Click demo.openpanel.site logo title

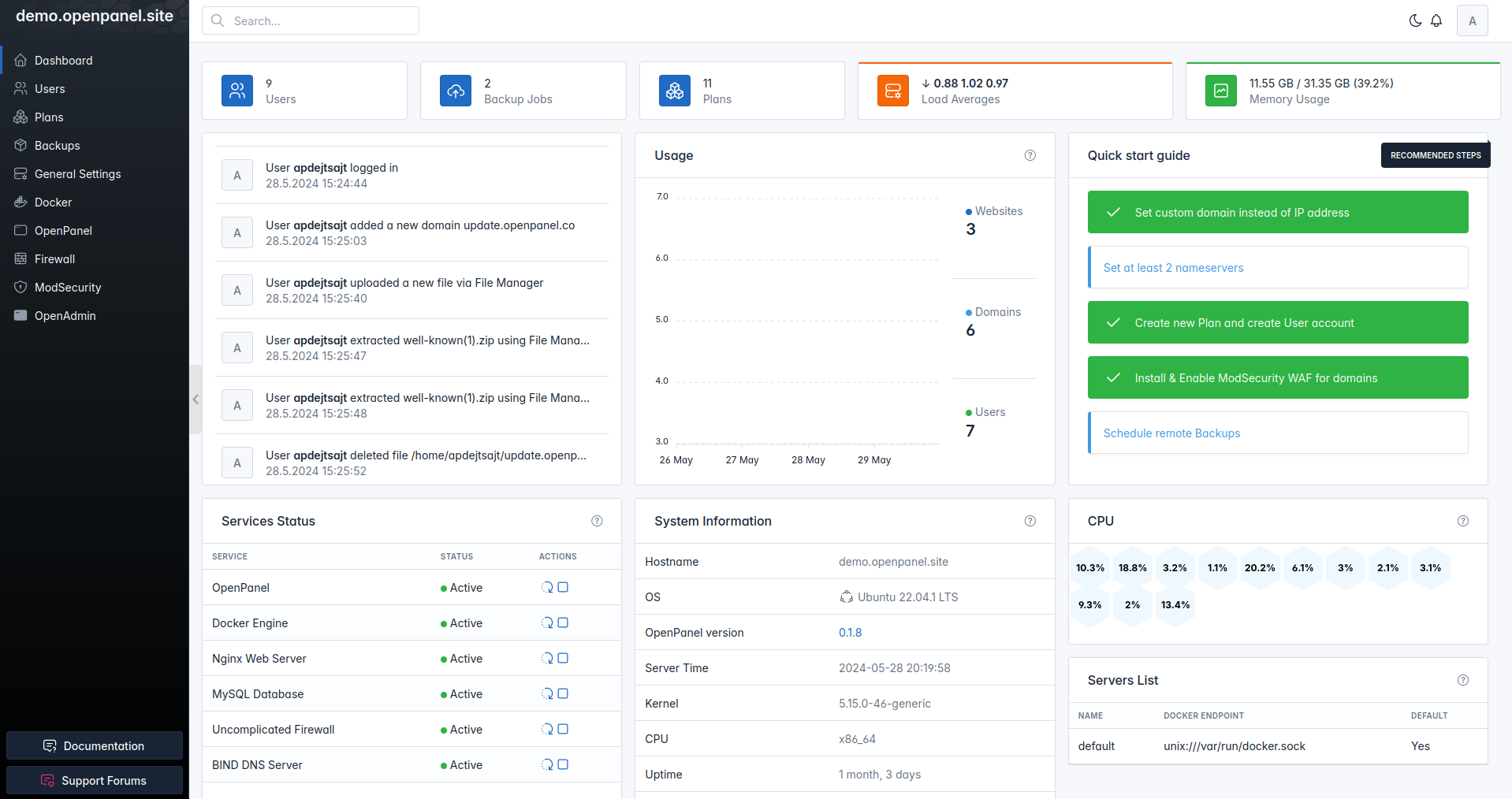tap(95, 16)
